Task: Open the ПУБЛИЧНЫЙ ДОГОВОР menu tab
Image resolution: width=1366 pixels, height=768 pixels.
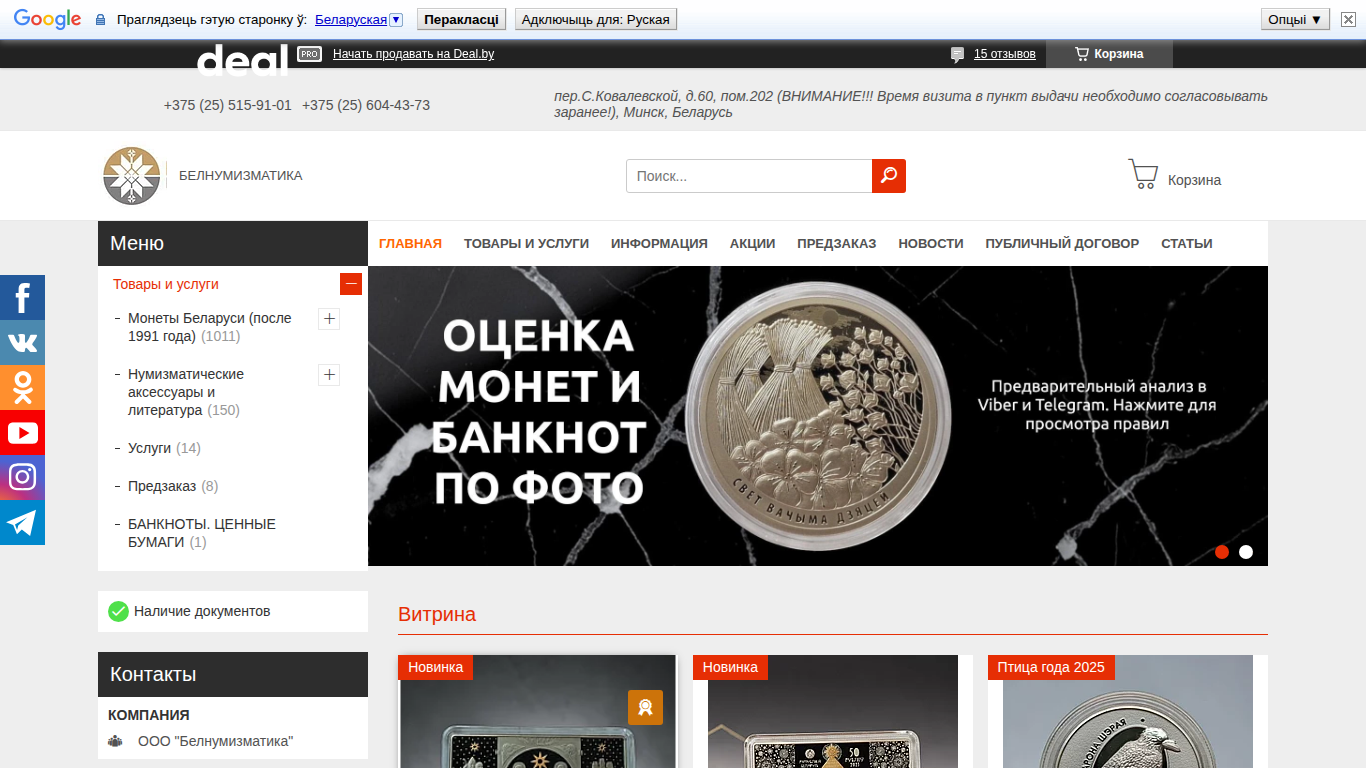Action: pyautogui.click(x=1062, y=243)
